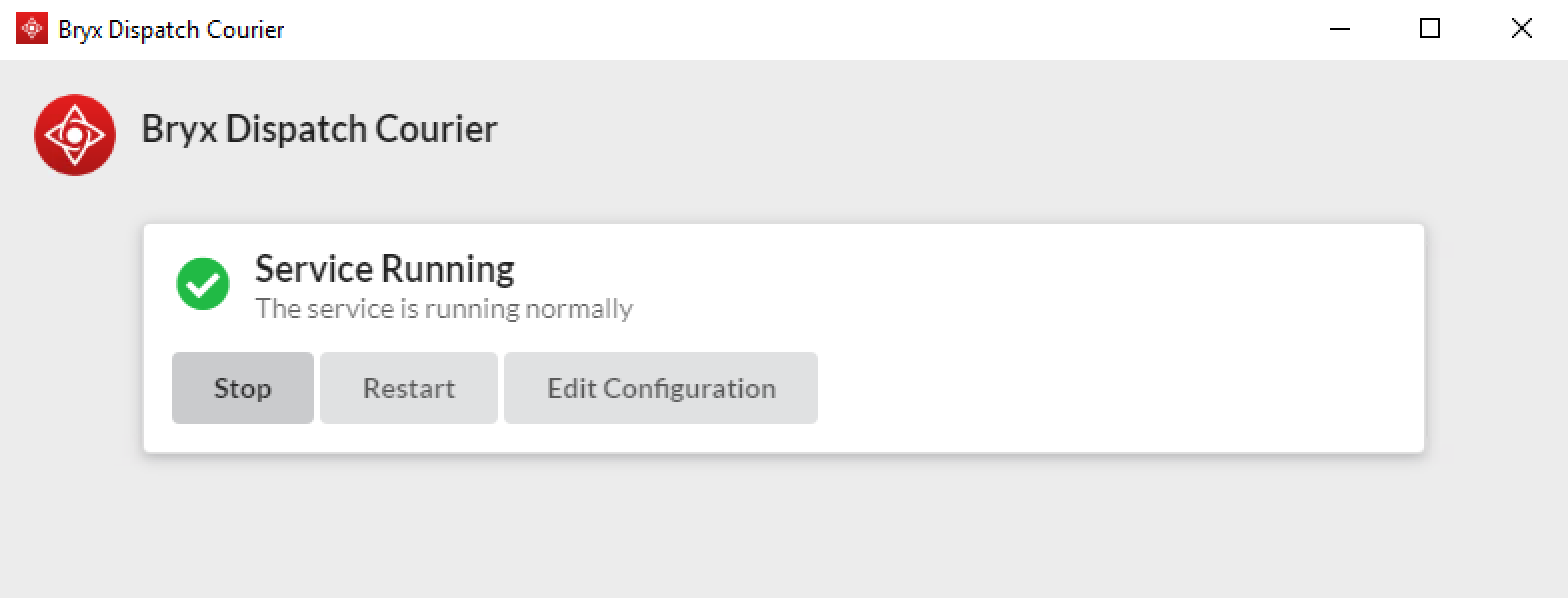The height and width of the screenshot is (598, 1568).
Task: Click the "Service Running" heading
Action: (385, 268)
